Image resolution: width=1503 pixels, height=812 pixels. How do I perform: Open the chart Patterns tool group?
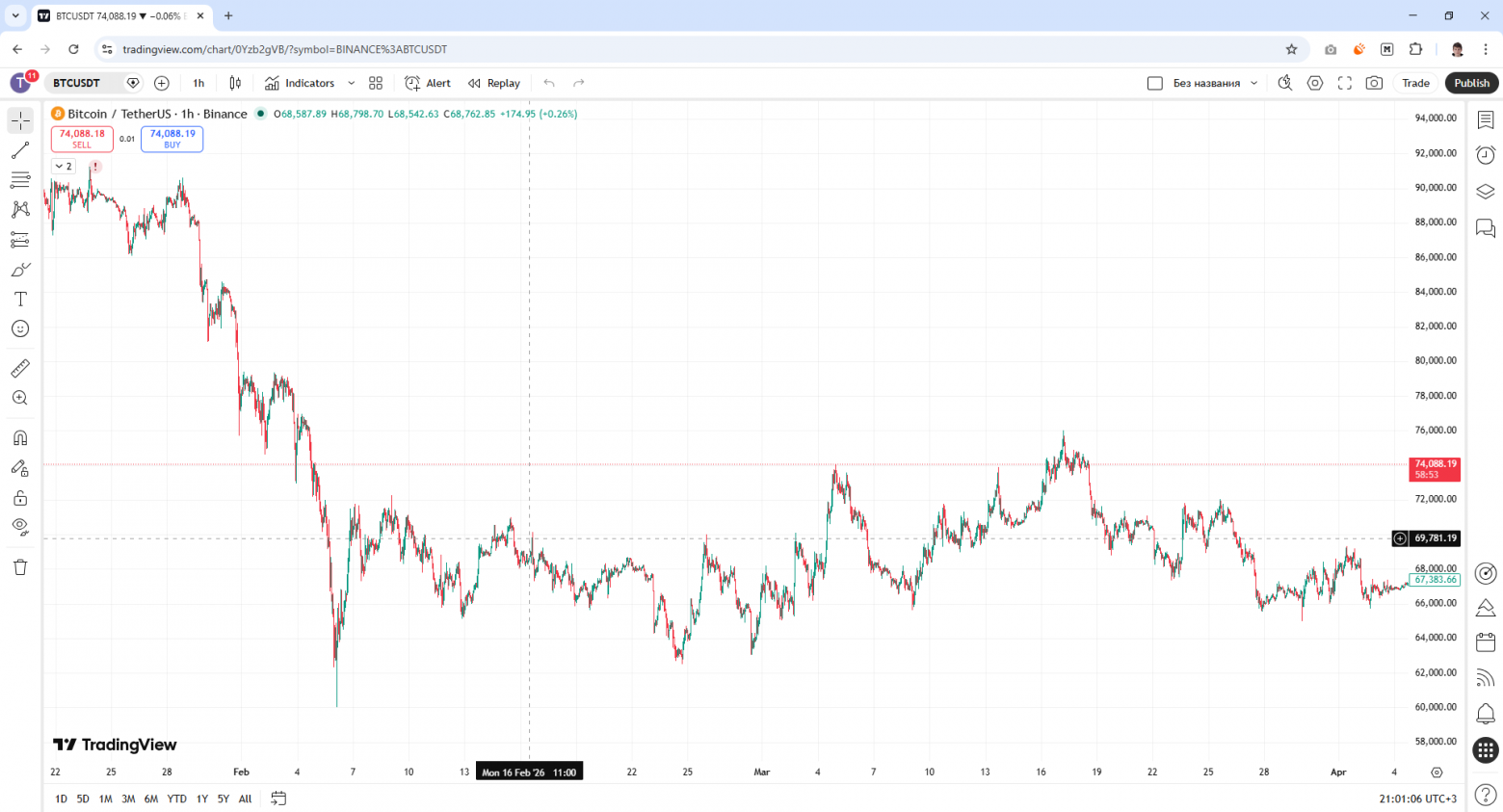(x=20, y=210)
